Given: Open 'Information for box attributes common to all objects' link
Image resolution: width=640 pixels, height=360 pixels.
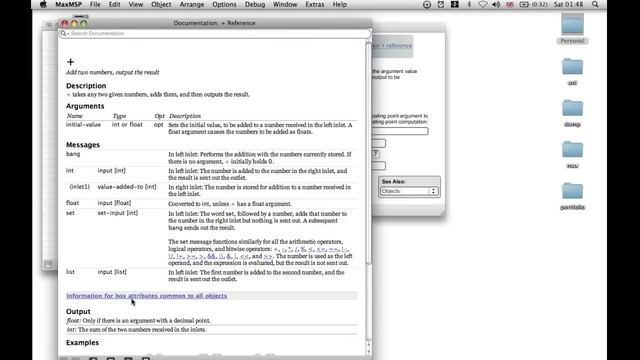Looking at the screenshot, I should click(x=147, y=296).
